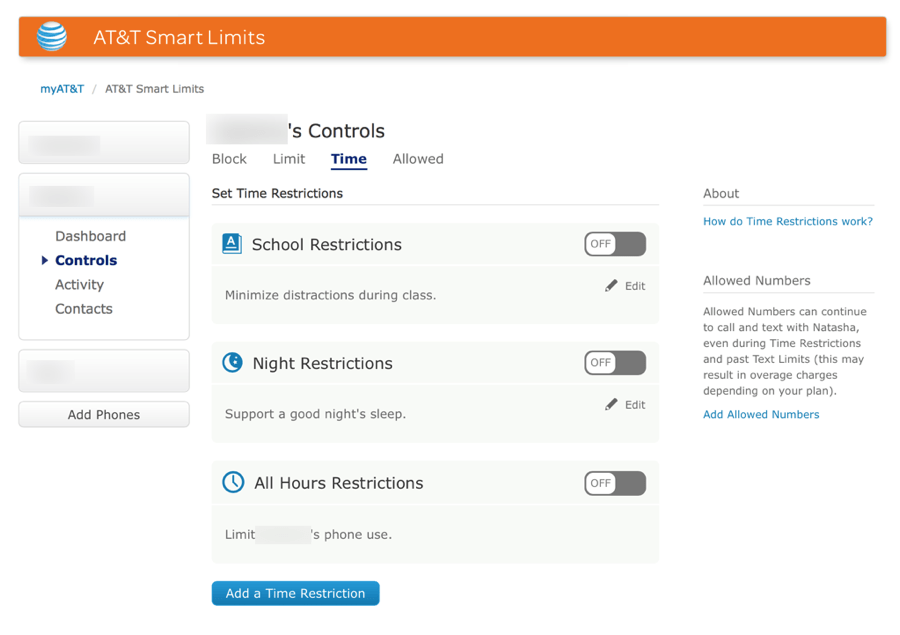Open Contacts in the sidebar

[84, 309]
